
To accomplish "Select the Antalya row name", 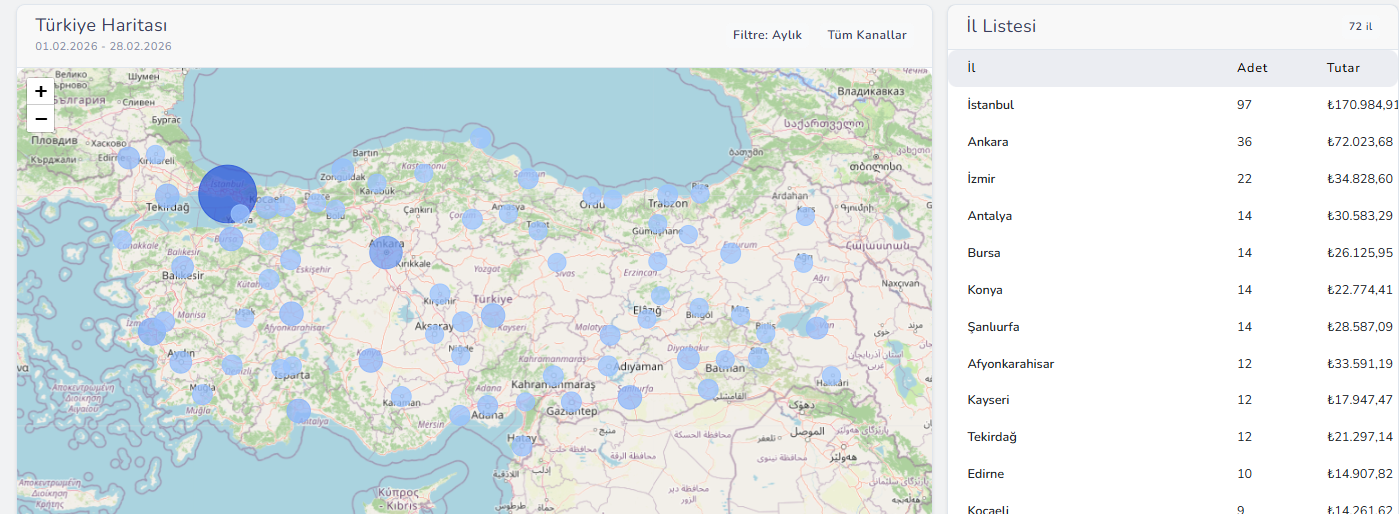I will click(x=990, y=216).
